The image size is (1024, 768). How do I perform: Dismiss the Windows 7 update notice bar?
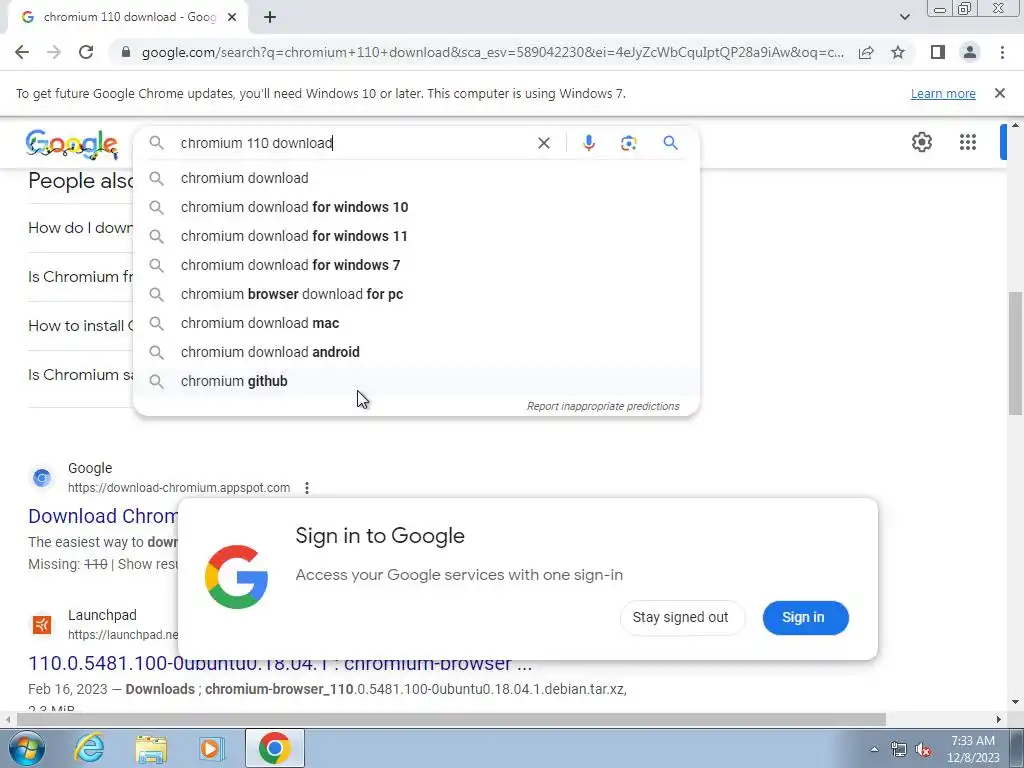[x=999, y=93]
